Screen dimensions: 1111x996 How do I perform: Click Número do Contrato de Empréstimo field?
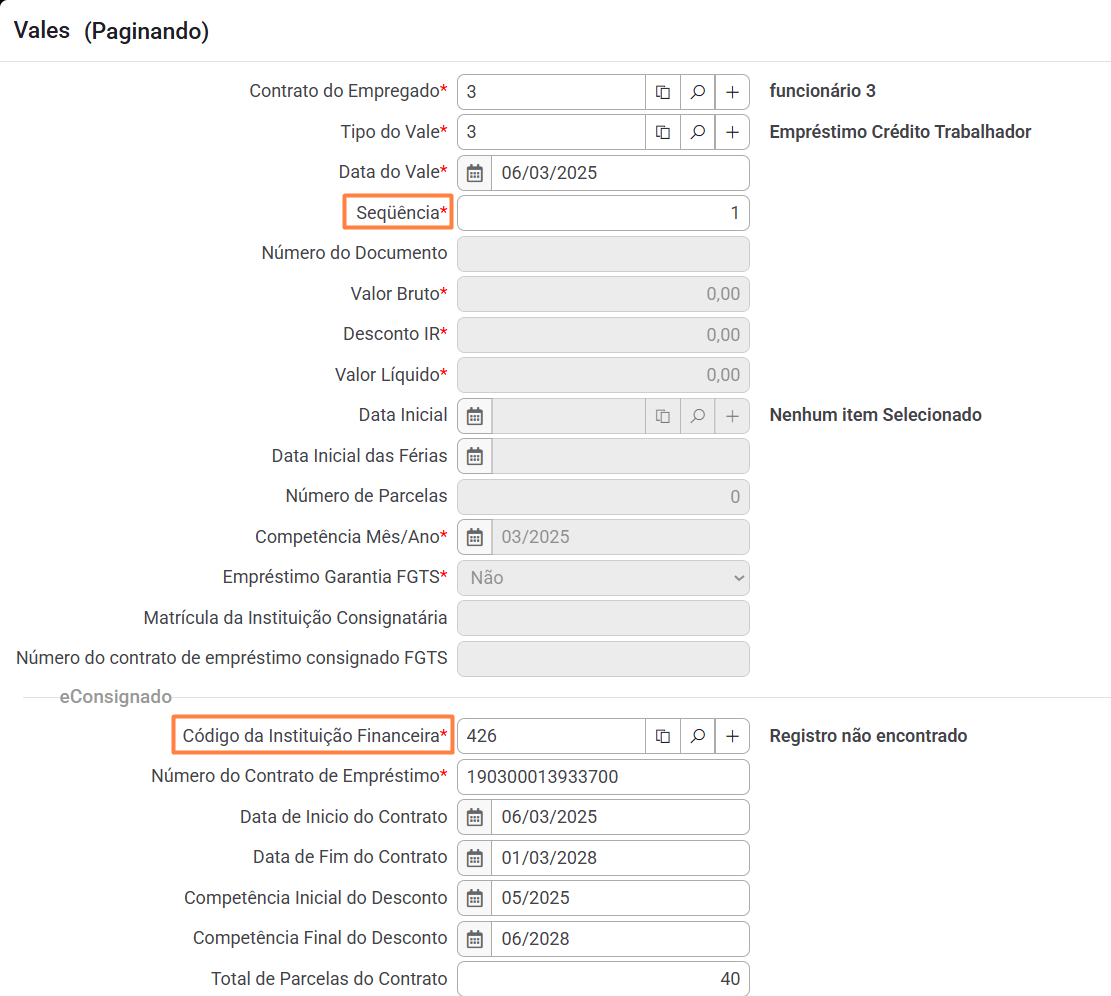click(x=603, y=777)
